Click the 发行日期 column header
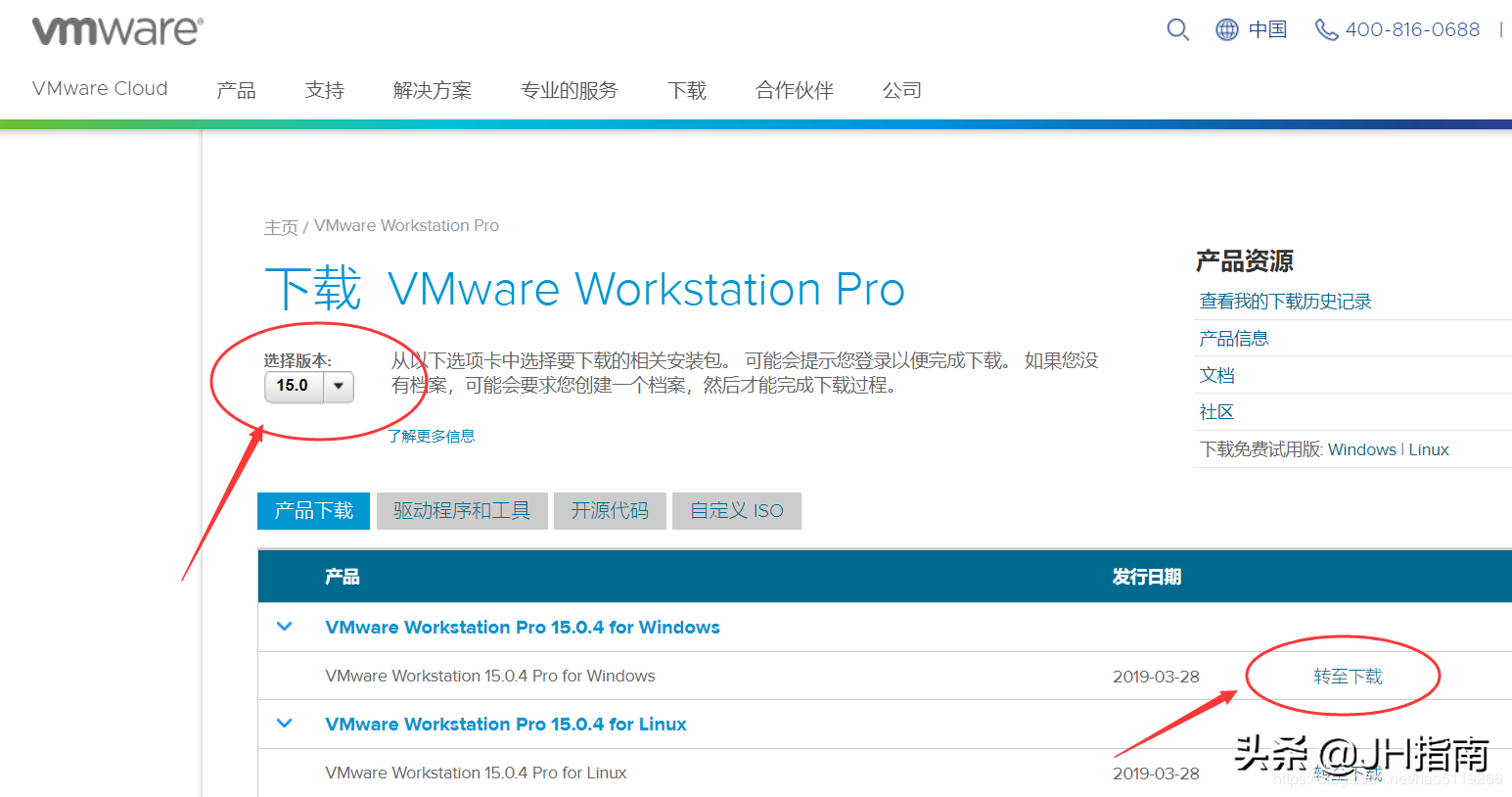Image resolution: width=1512 pixels, height=797 pixels. (1147, 577)
